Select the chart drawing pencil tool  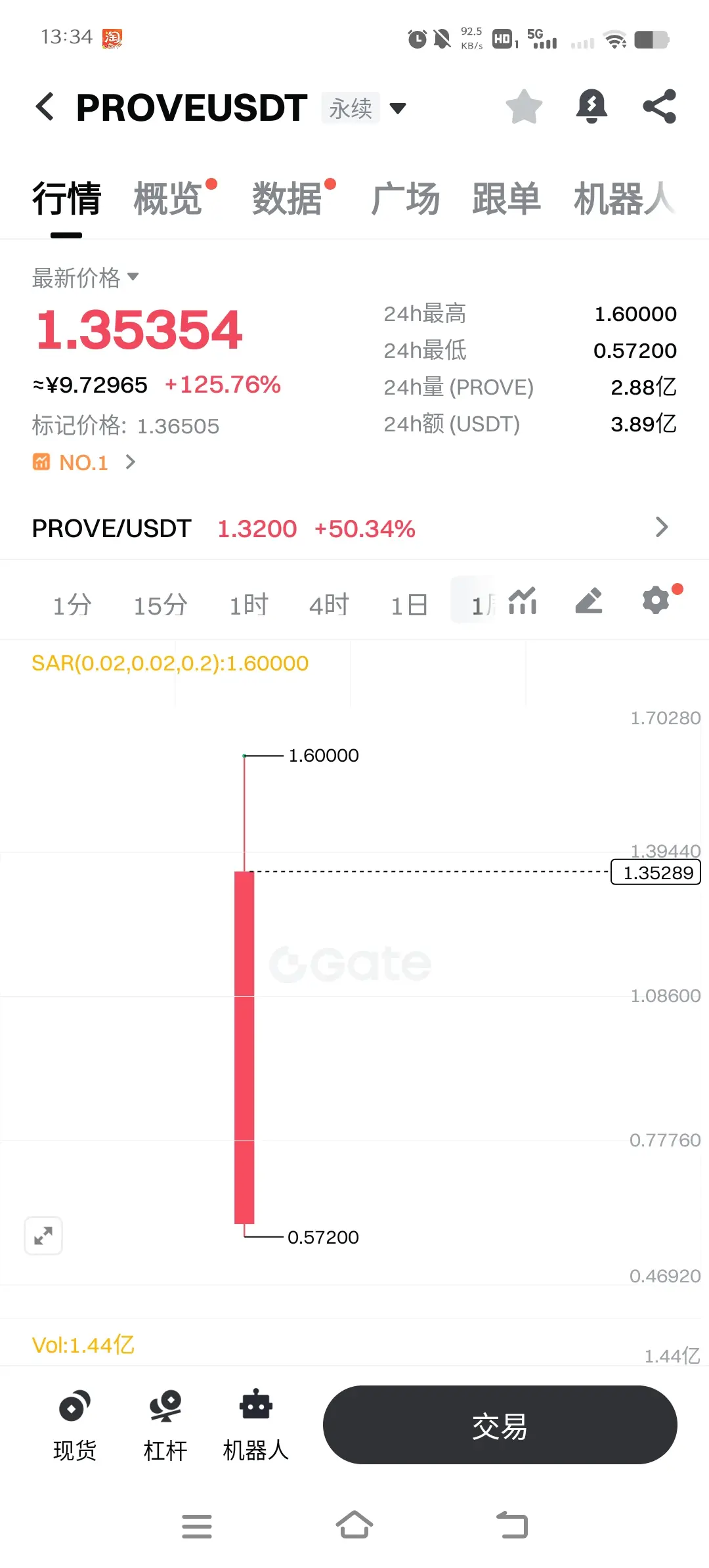point(589,601)
